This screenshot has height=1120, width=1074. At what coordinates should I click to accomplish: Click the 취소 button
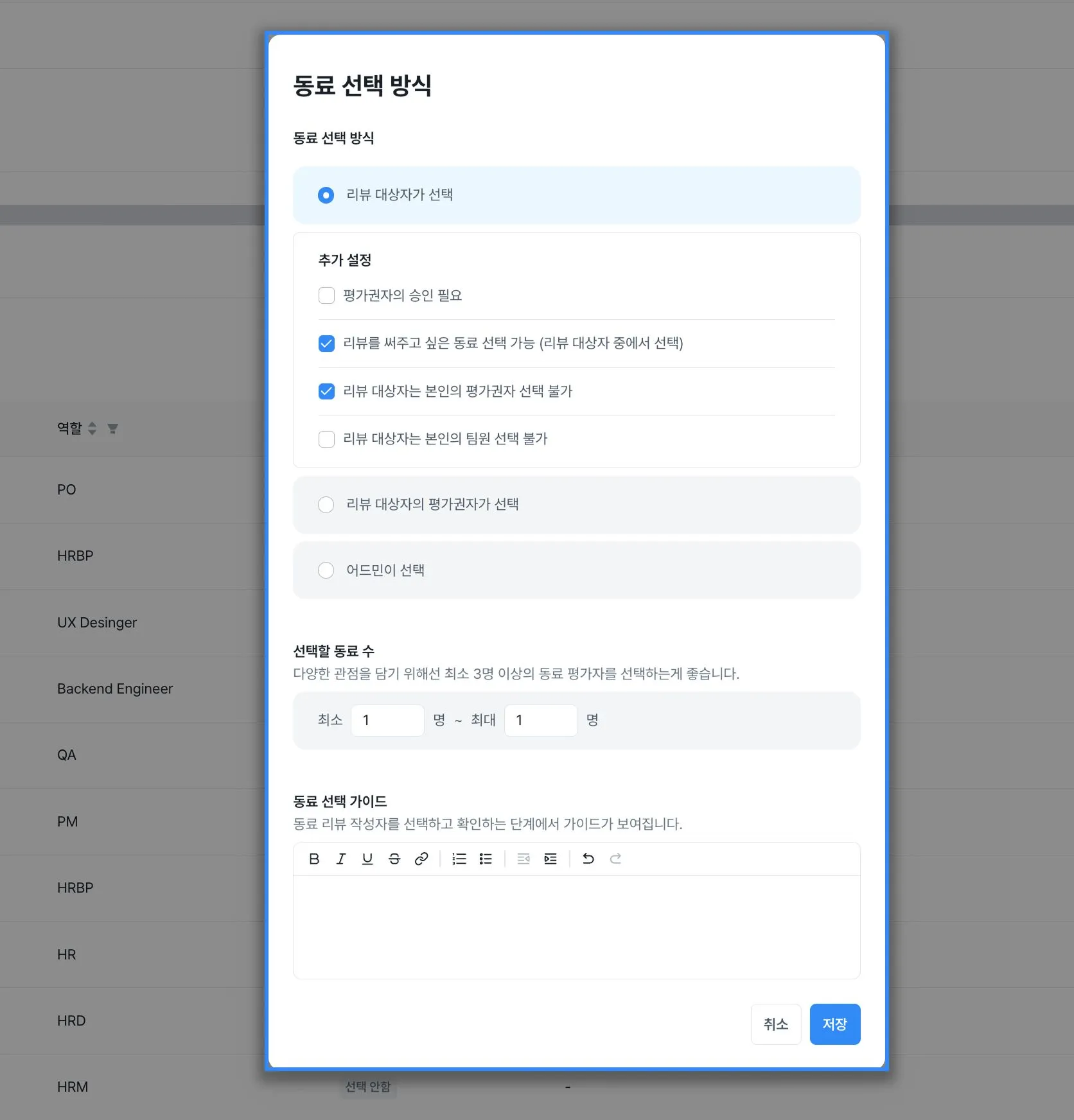(776, 1024)
